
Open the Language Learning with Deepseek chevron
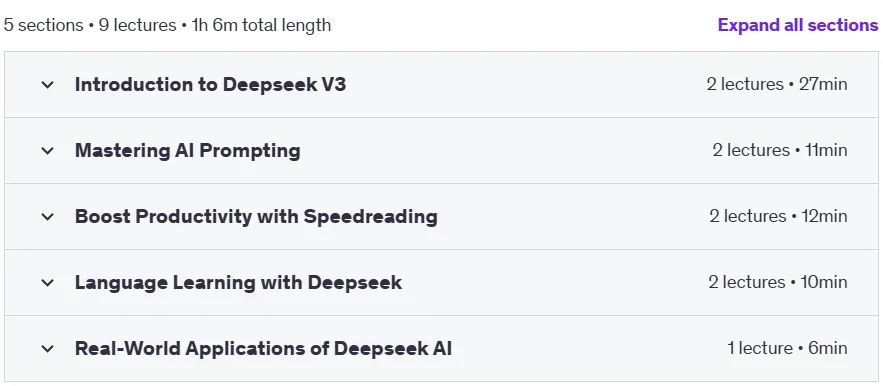point(48,283)
